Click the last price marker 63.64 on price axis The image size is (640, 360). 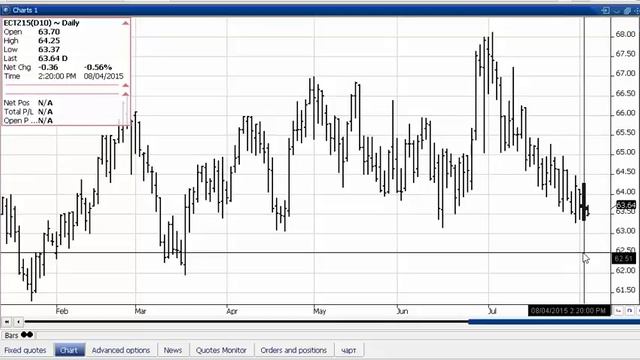coord(626,205)
